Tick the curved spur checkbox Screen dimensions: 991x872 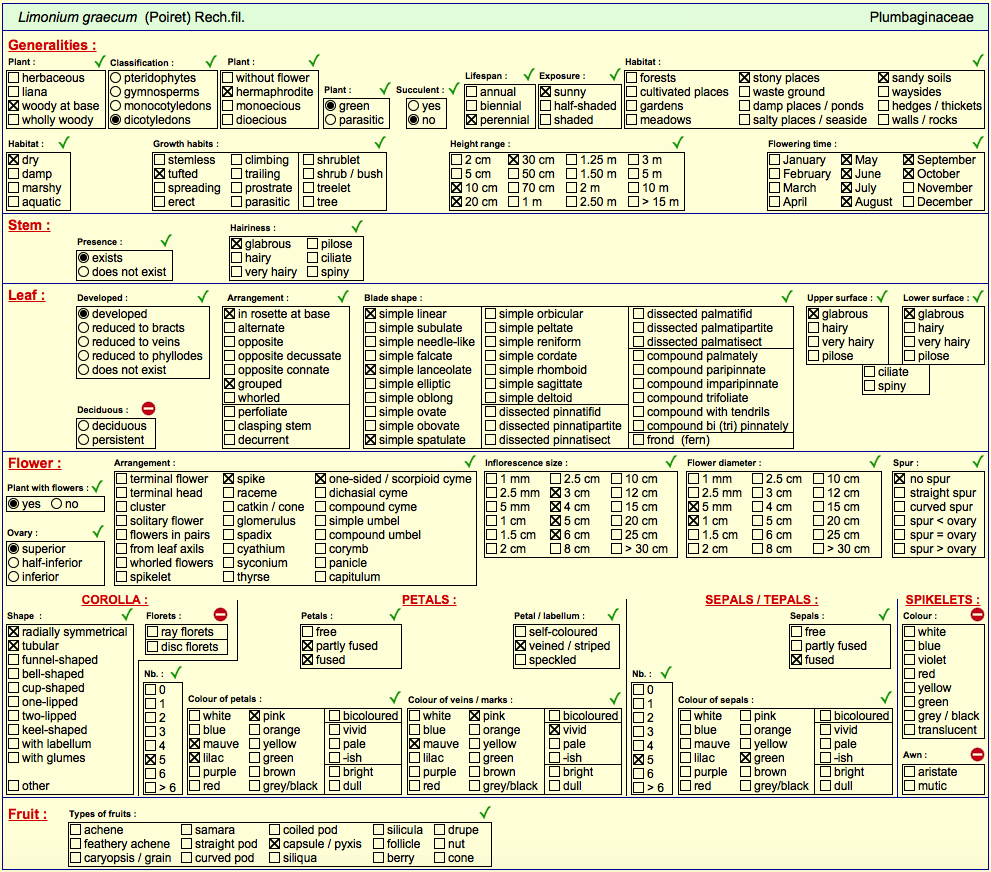tap(900, 507)
